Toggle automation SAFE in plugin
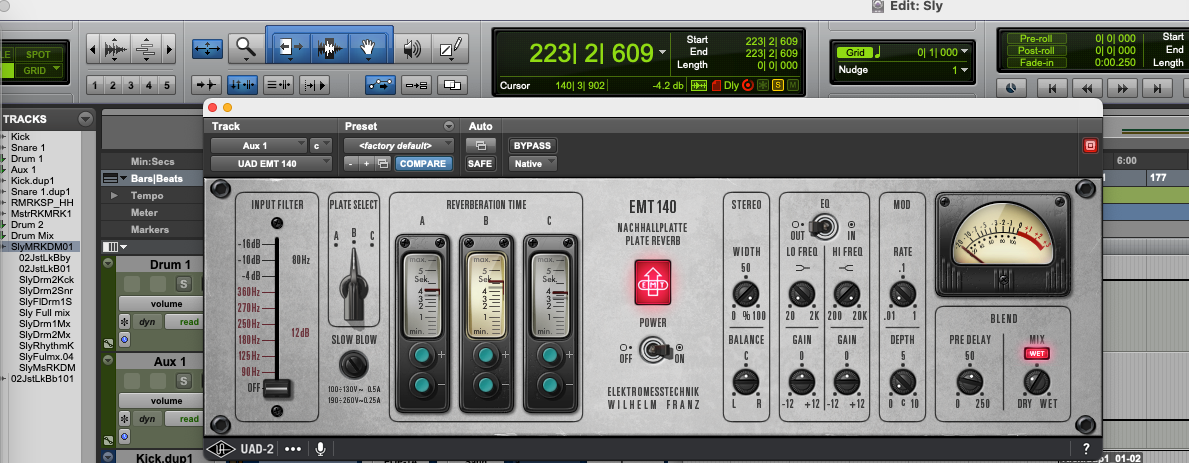The width and height of the screenshot is (1189, 463). (480, 163)
